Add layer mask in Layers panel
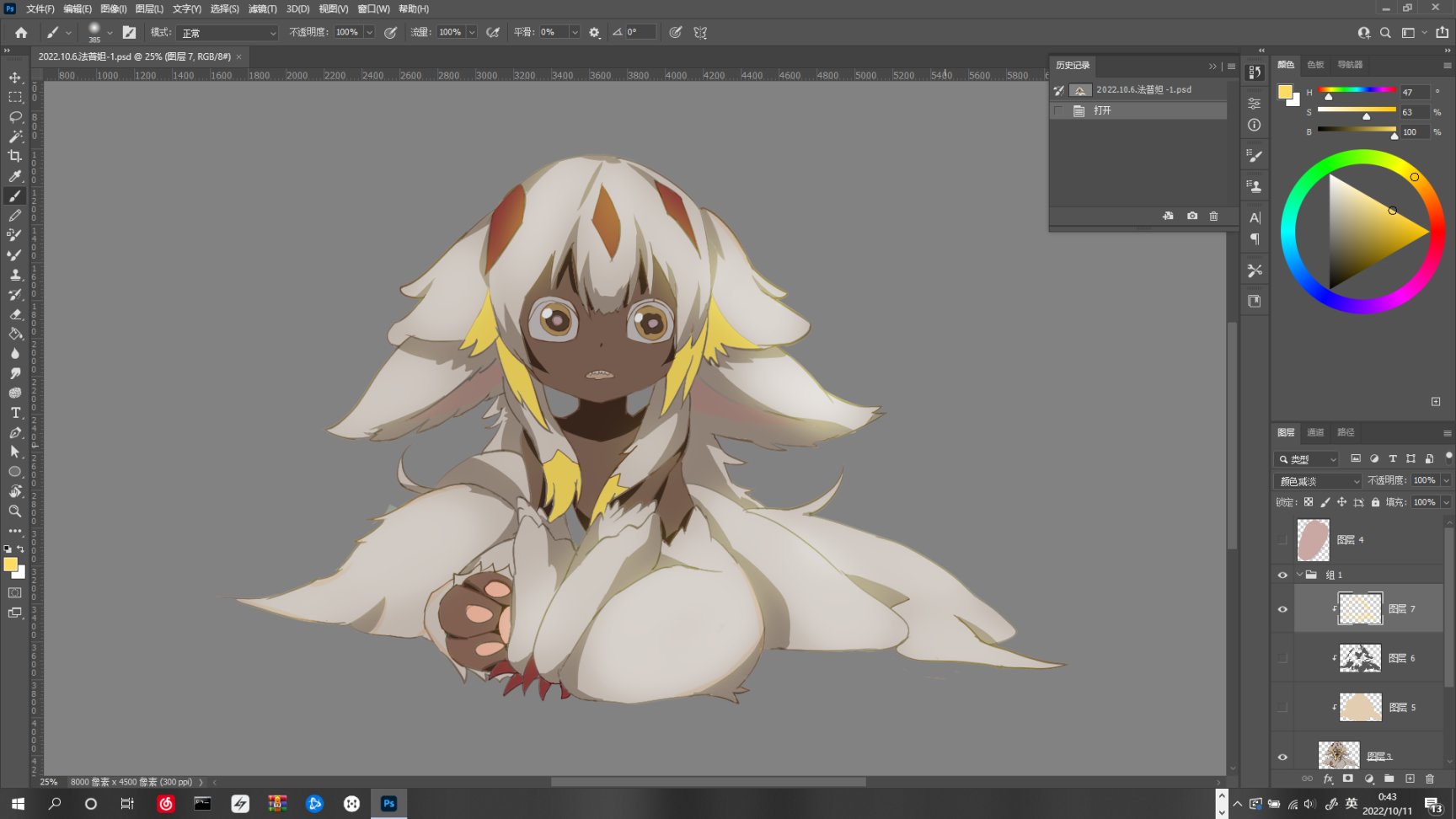This screenshot has width=1456, height=819. tap(1348, 779)
